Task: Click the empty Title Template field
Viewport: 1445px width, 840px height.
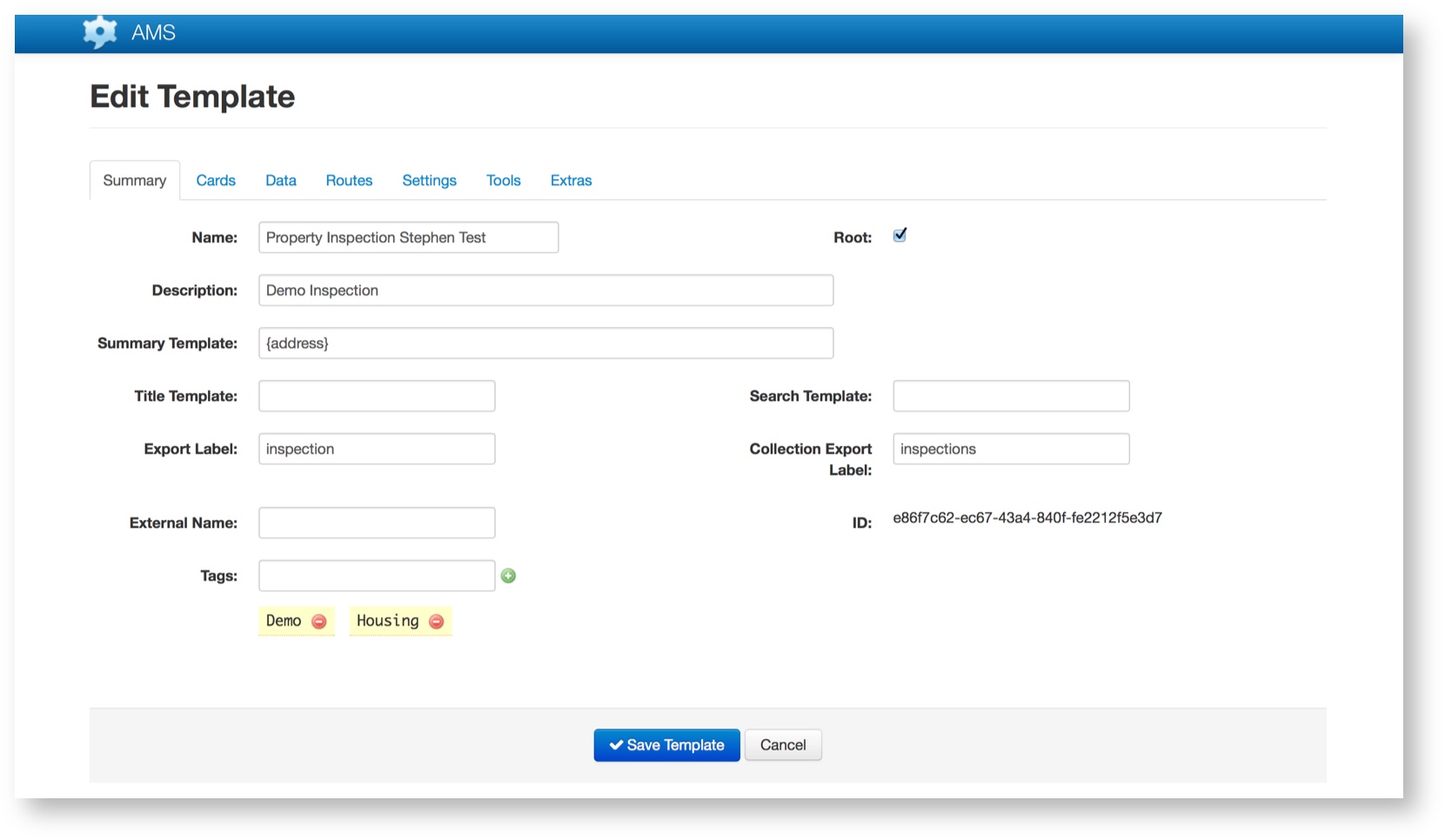Action: 377,397
